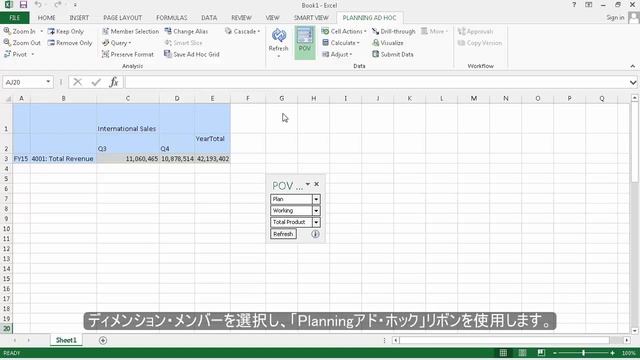
Task: Open the Plan dropdown in POV panel
Action: point(316,199)
